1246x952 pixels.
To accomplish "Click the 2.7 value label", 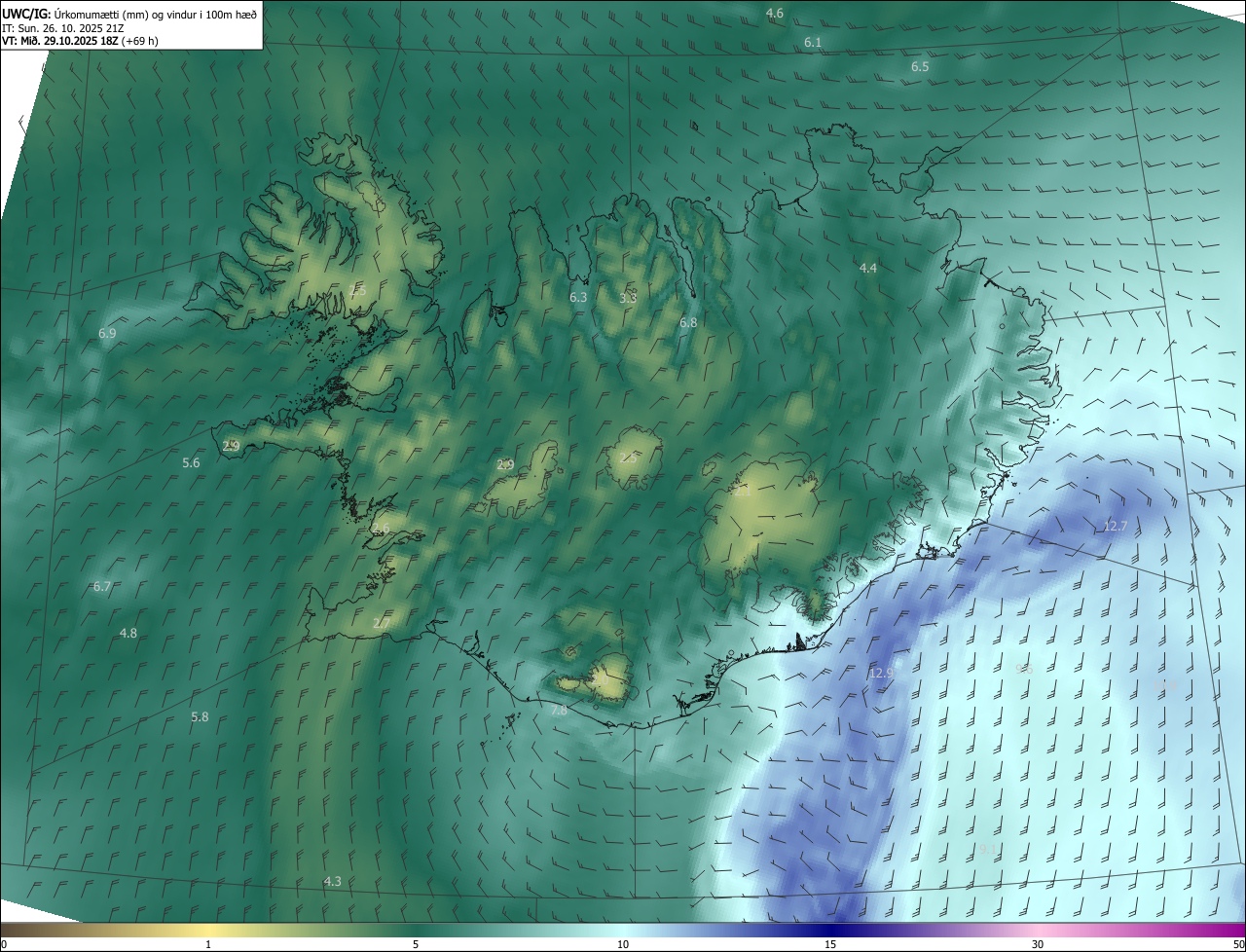I will click(x=382, y=623).
